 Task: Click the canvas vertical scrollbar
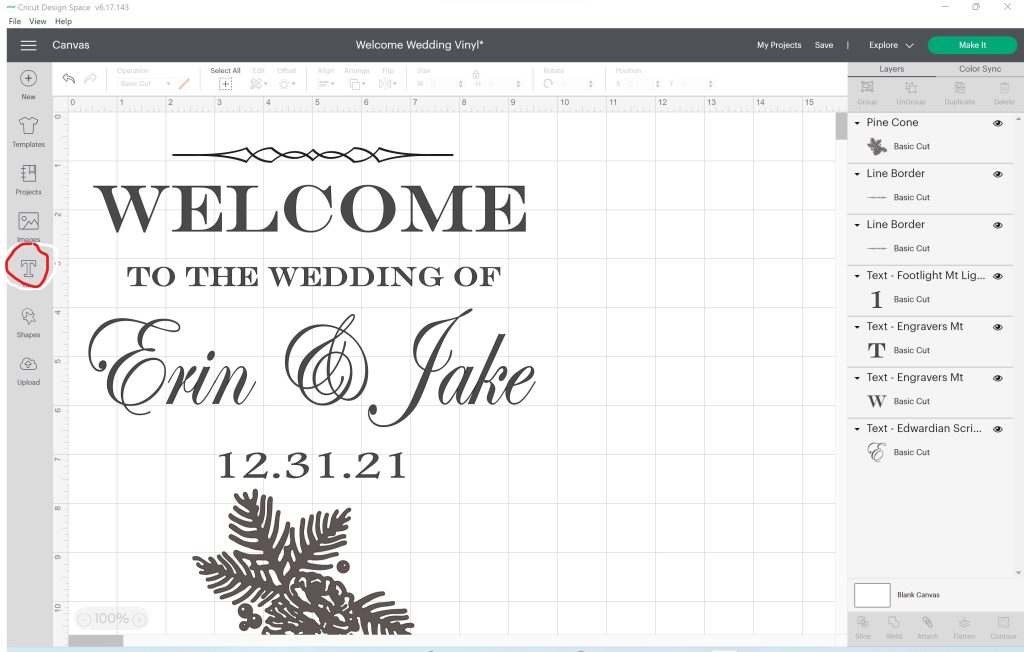[x=841, y=126]
